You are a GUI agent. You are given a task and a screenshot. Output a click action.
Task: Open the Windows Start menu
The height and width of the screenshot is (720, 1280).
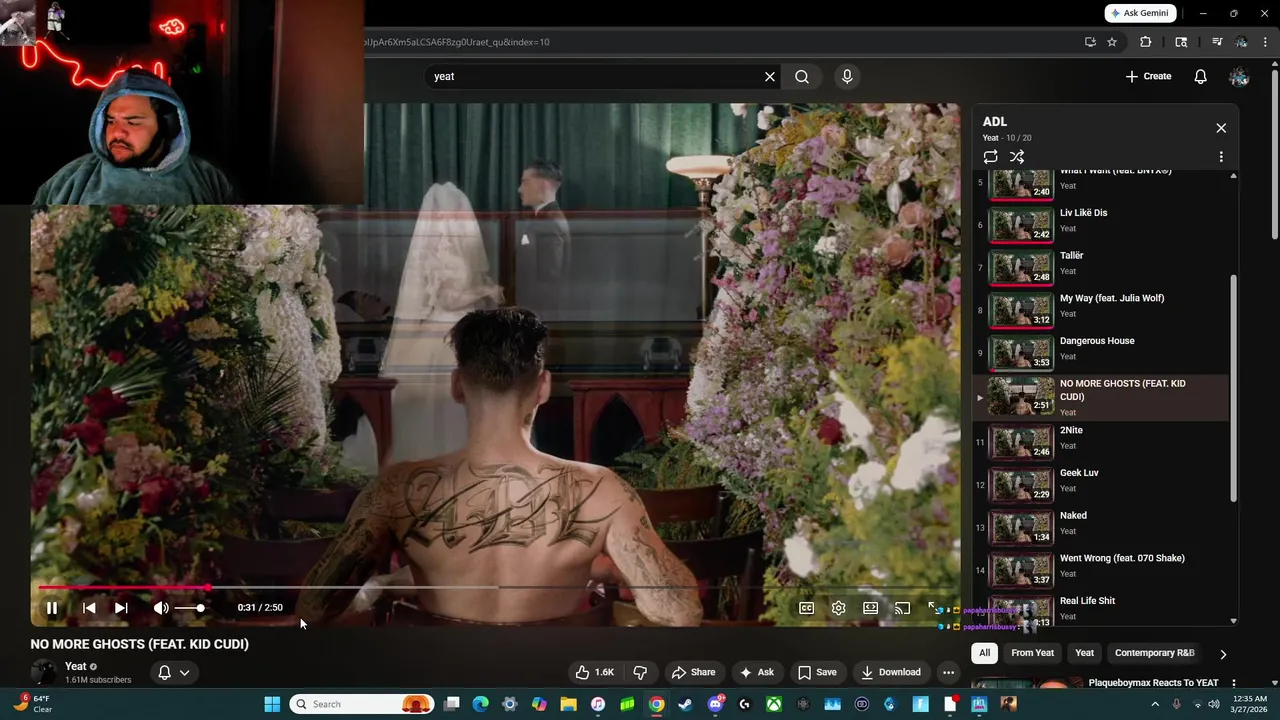[x=272, y=704]
